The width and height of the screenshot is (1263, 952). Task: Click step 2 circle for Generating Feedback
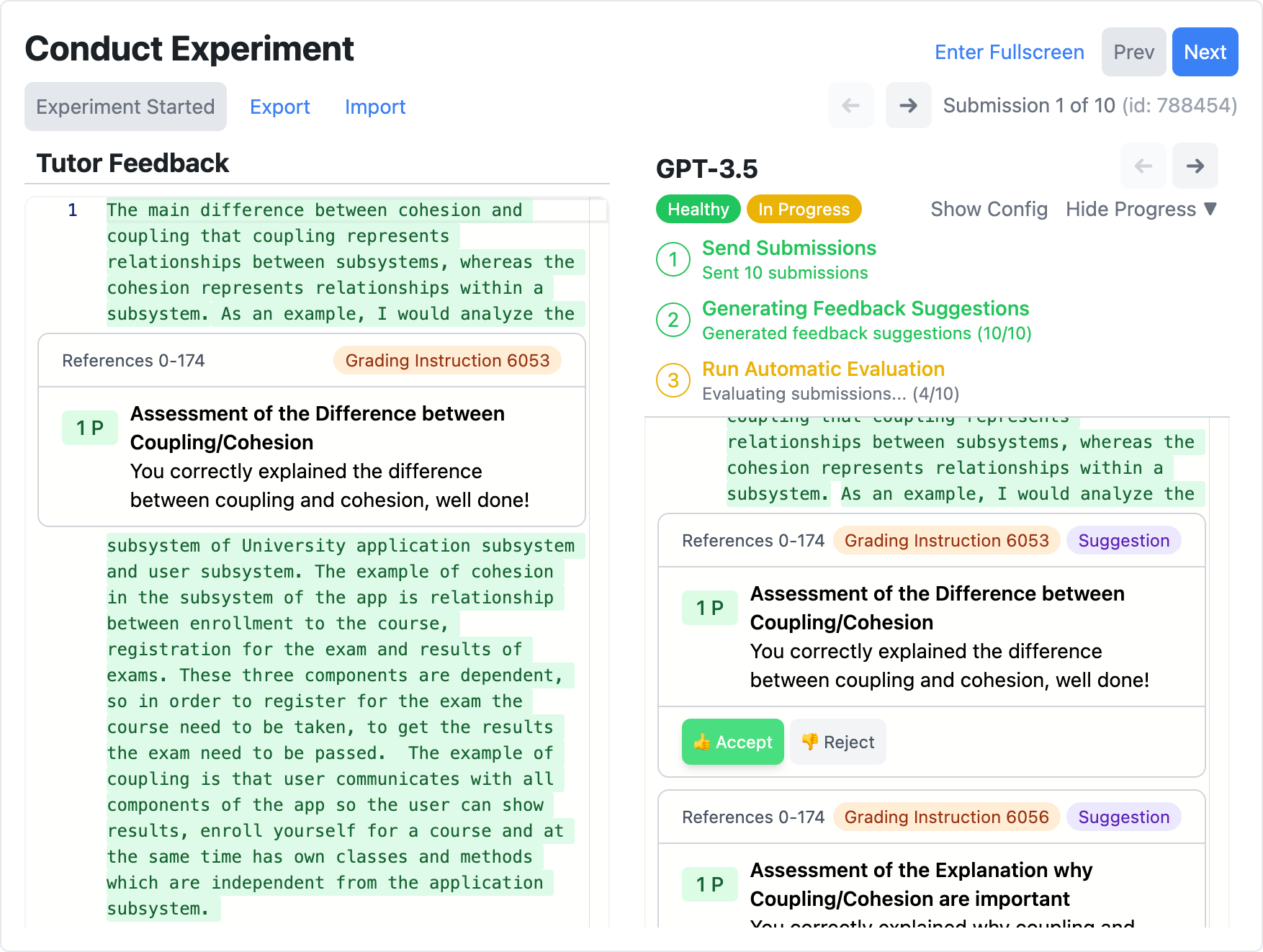[x=673, y=320]
